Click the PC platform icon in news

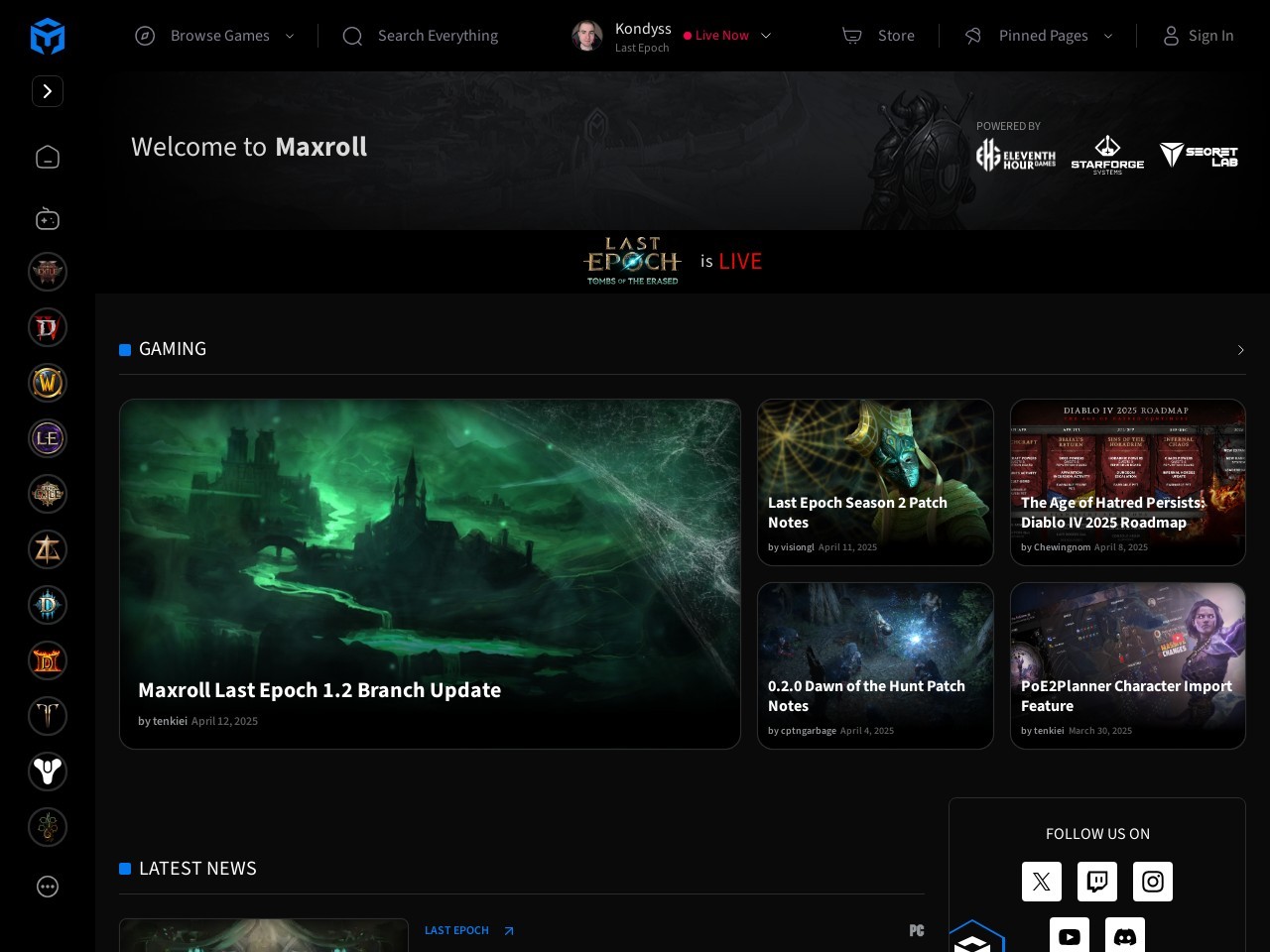tap(917, 930)
